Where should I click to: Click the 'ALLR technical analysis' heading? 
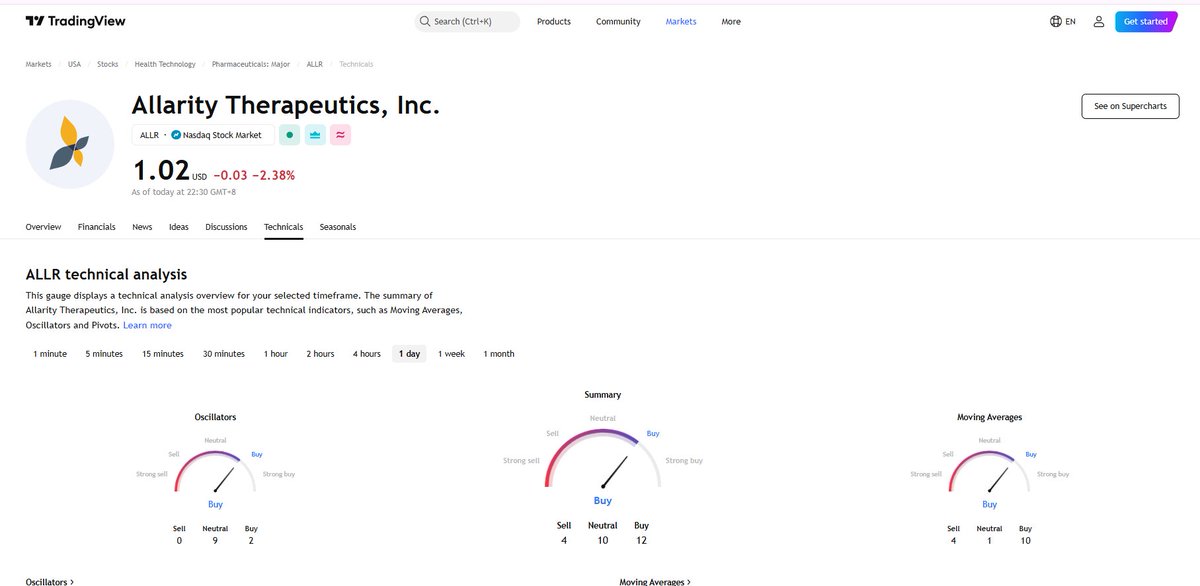[106, 274]
